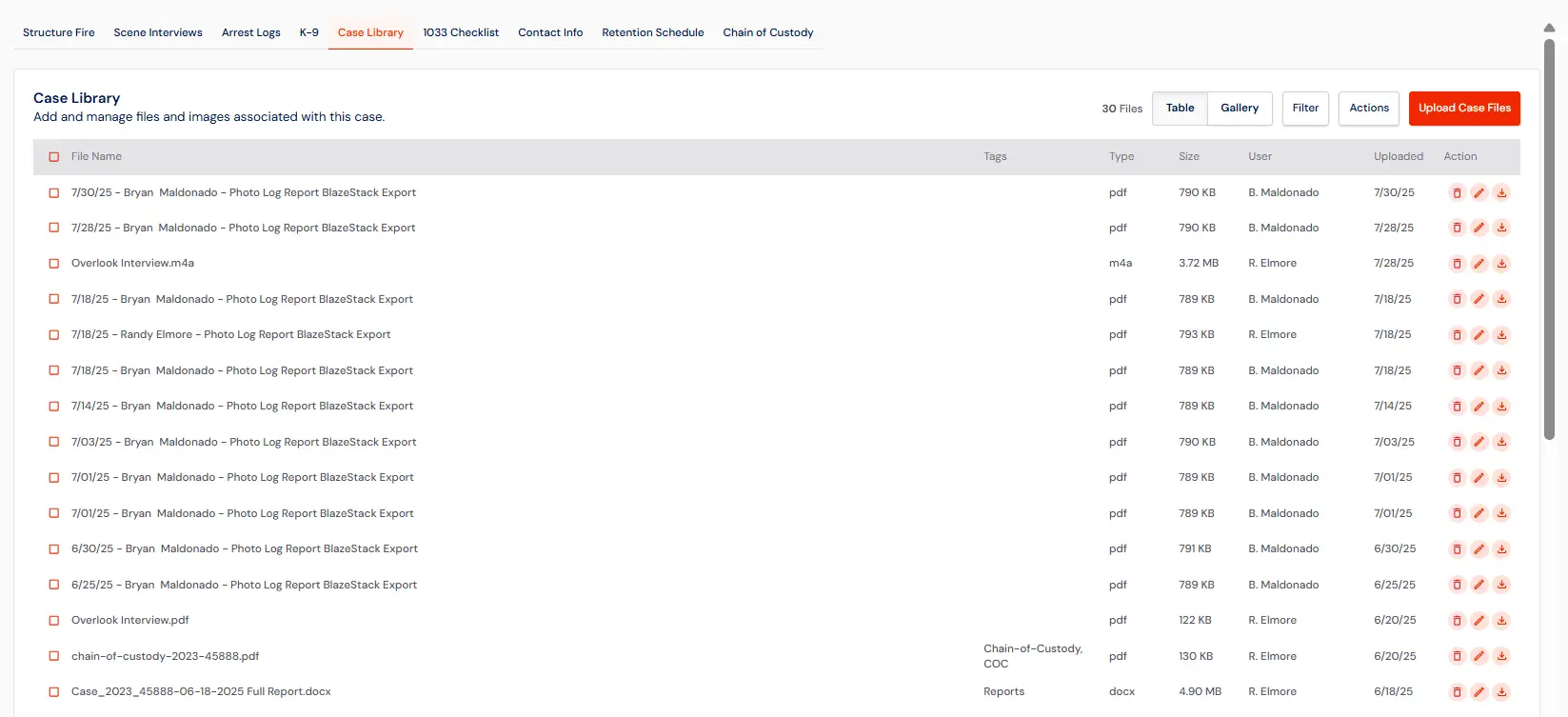Download the 7/03/25 photo log report

click(x=1501, y=442)
